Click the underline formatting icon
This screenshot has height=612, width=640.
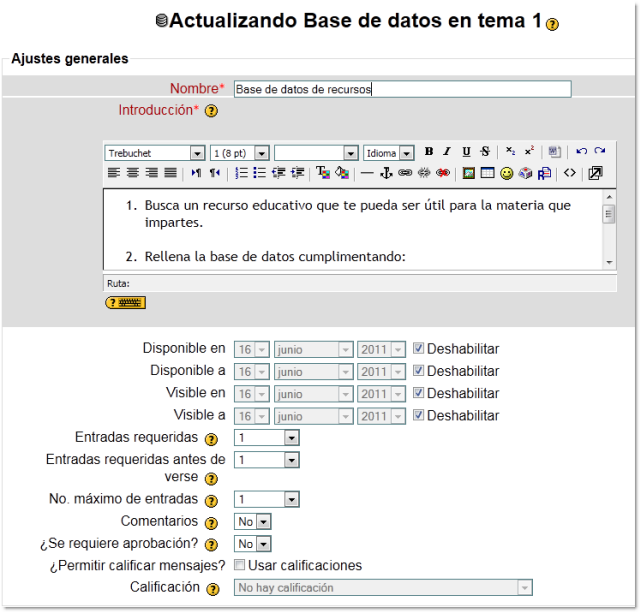pos(466,152)
